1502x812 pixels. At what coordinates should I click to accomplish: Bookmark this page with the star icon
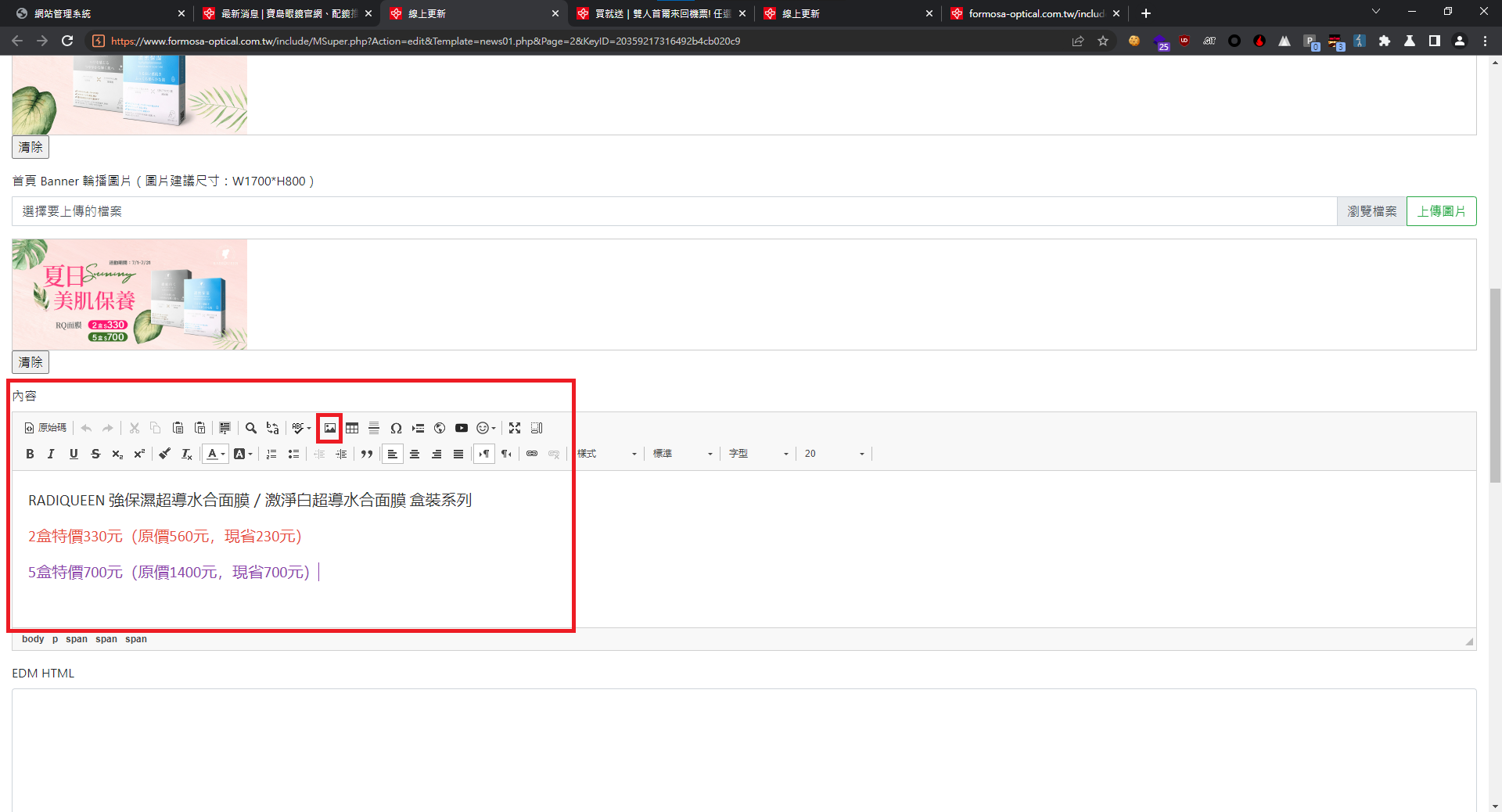tap(1103, 41)
